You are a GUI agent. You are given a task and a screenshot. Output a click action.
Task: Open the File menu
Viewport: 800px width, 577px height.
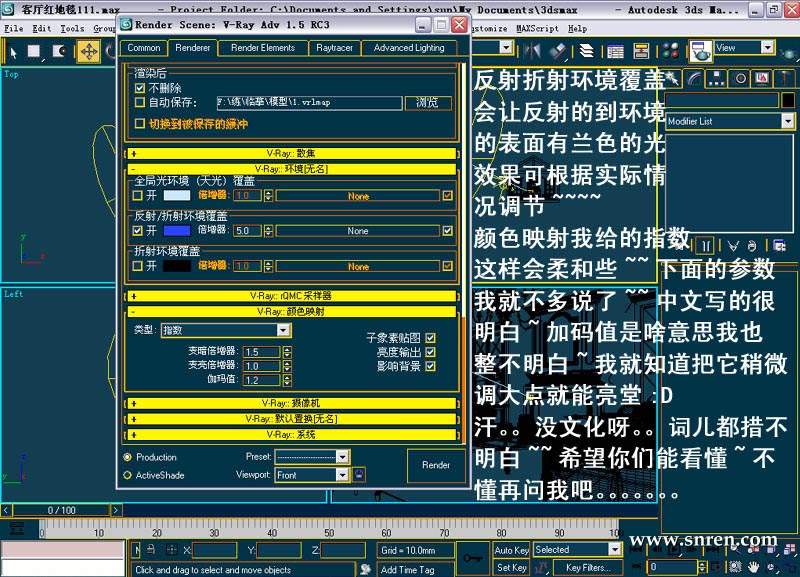pyautogui.click(x=14, y=29)
